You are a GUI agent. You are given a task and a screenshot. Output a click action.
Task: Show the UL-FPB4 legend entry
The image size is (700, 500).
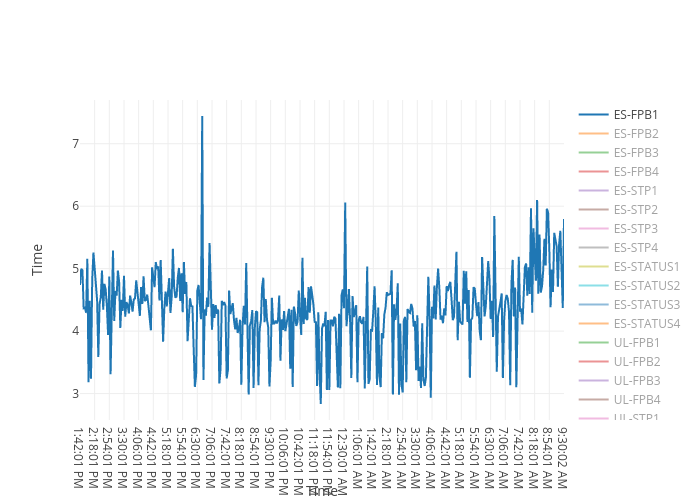[x=636, y=400]
